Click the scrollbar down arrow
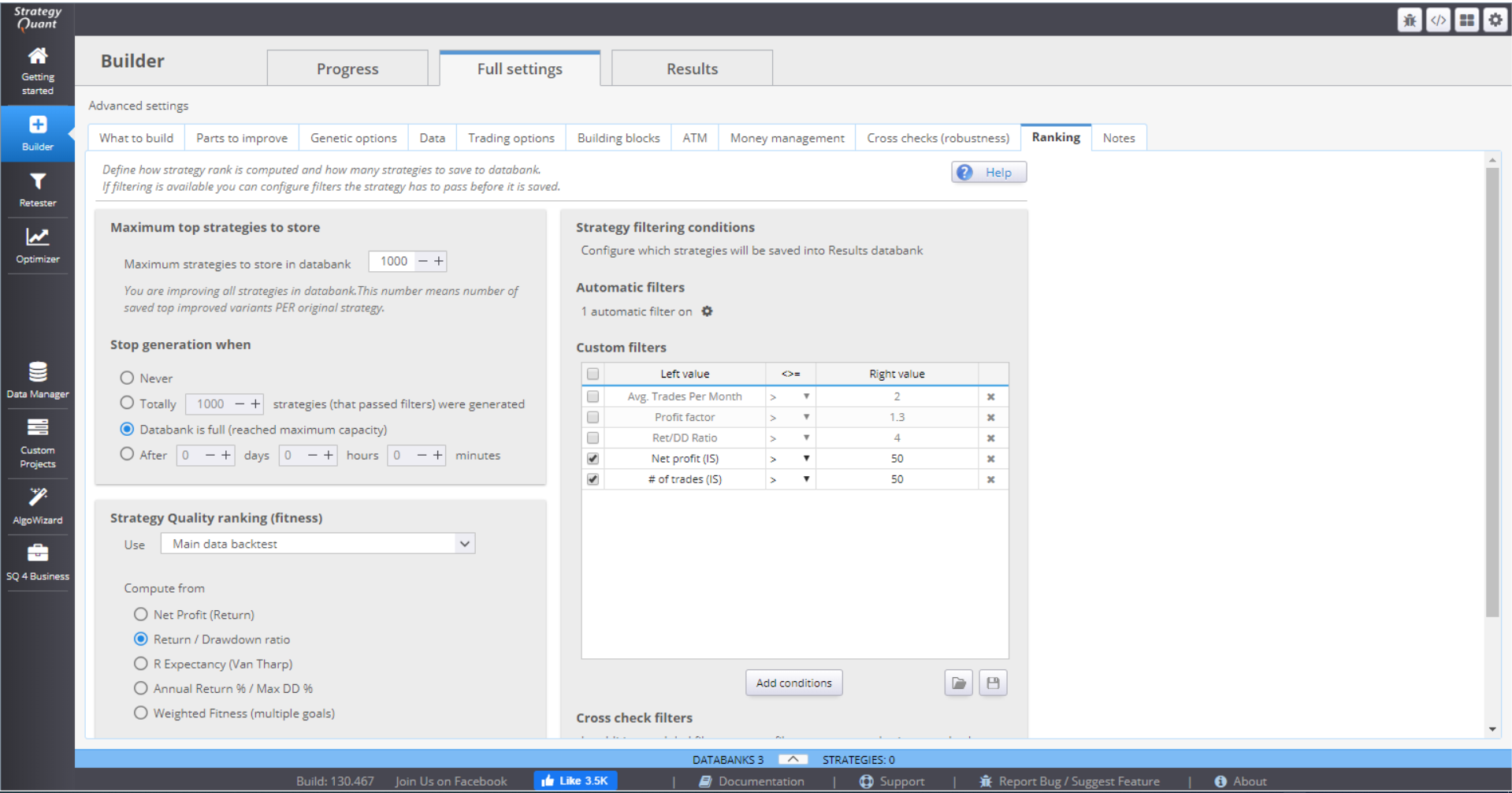The height and width of the screenshot is (793, 1512). tap(1492, 729)
